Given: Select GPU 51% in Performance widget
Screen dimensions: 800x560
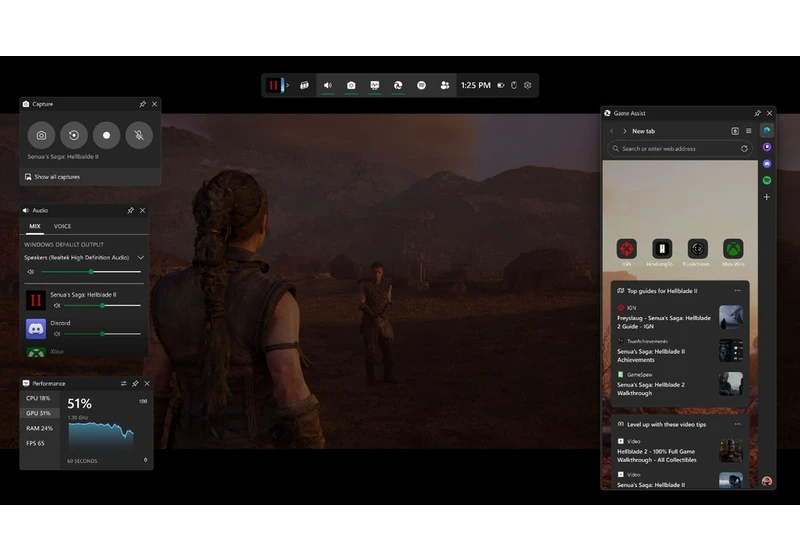Looking at the screenshot, I should point(40,413).
